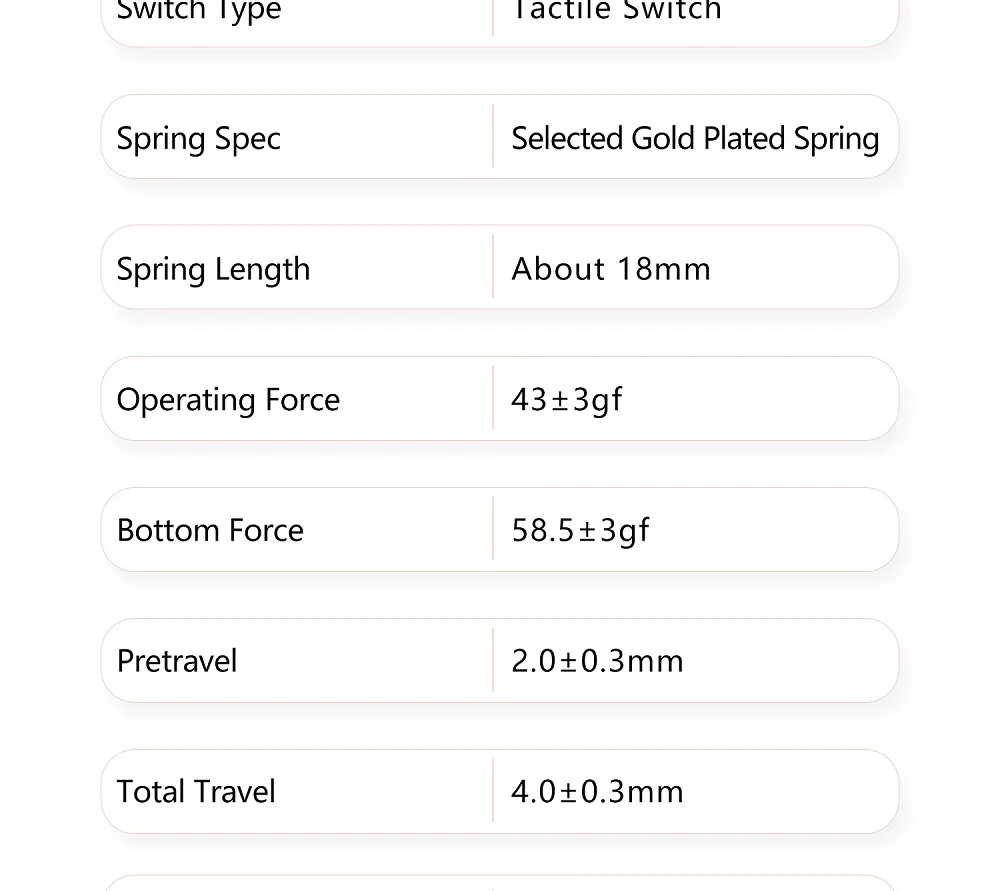Screen dimensions: 1000x891
Task: Click the divider in Operating Force row
Action: pos(493,398)
